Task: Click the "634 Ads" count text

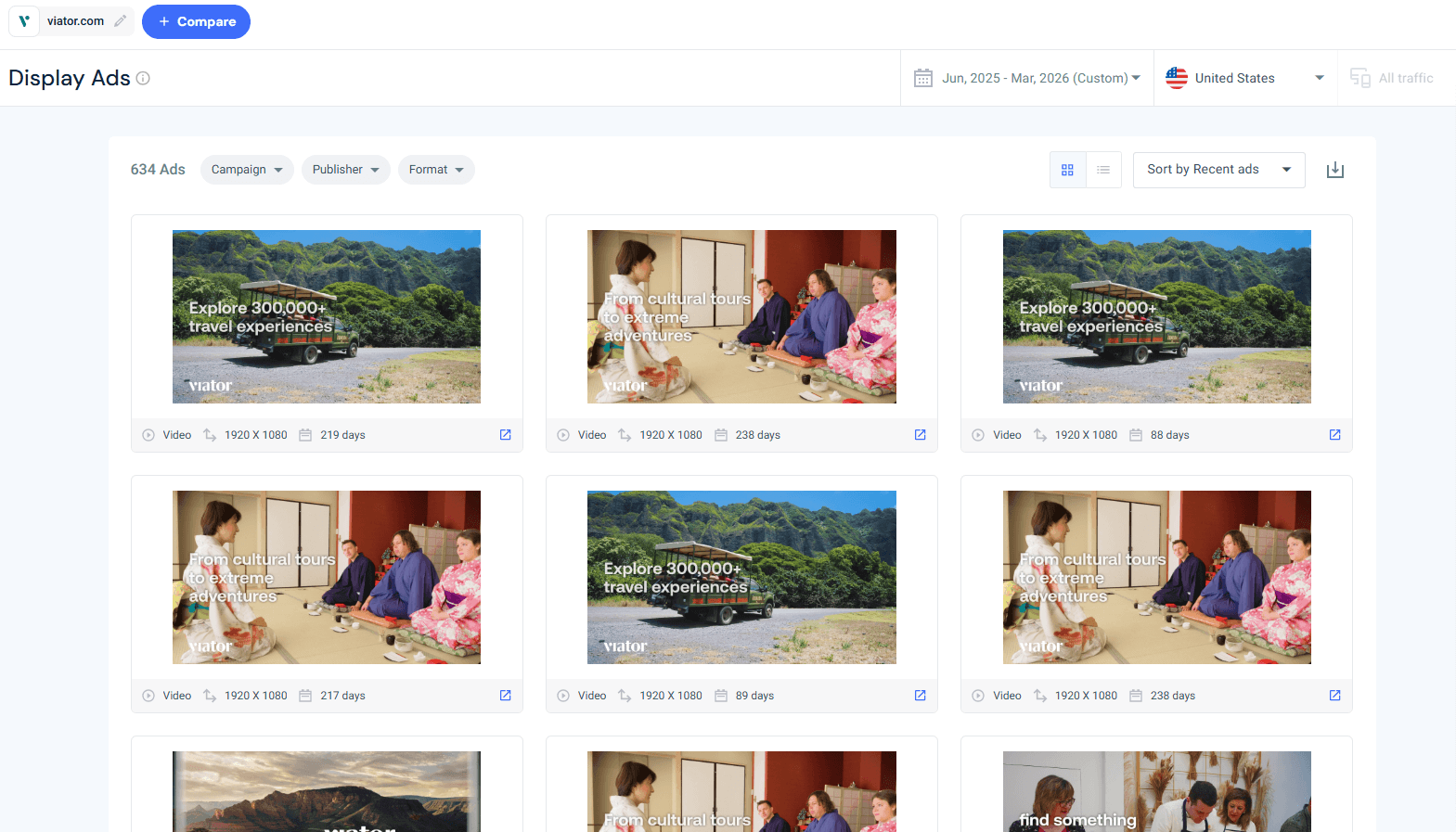Action: click(158, 170)
